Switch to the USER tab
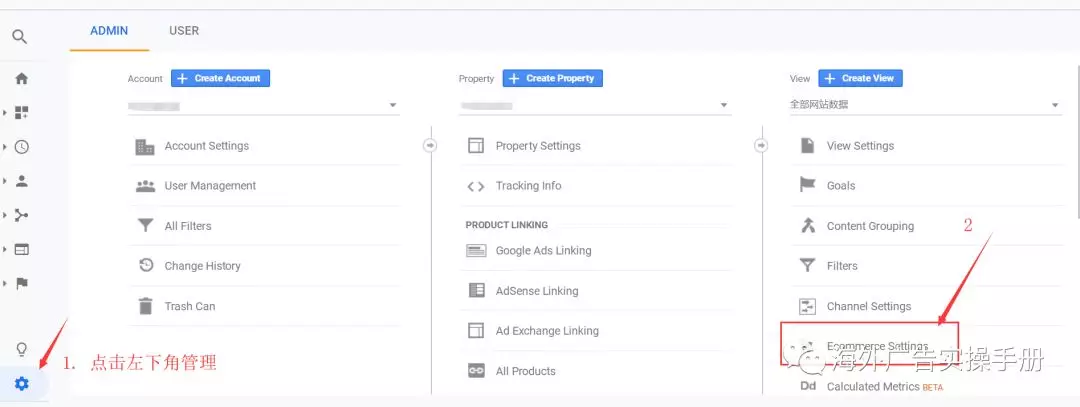 click(x=184, y=31)
